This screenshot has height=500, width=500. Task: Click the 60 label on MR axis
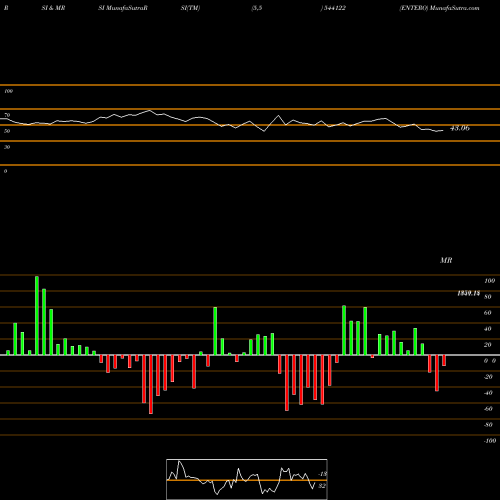tap(488, 313)
